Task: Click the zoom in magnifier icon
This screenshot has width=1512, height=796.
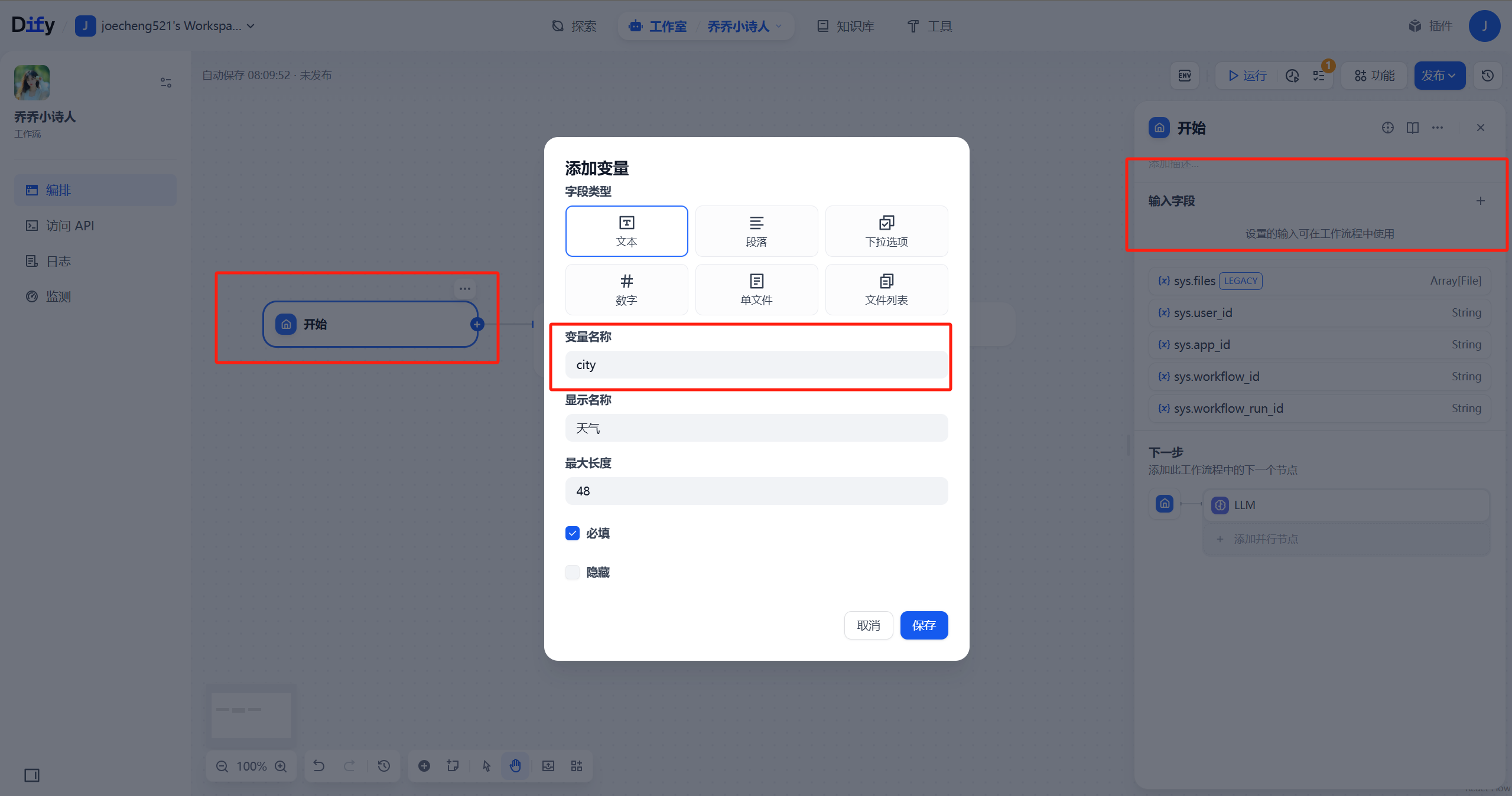Action: point(281,766)
